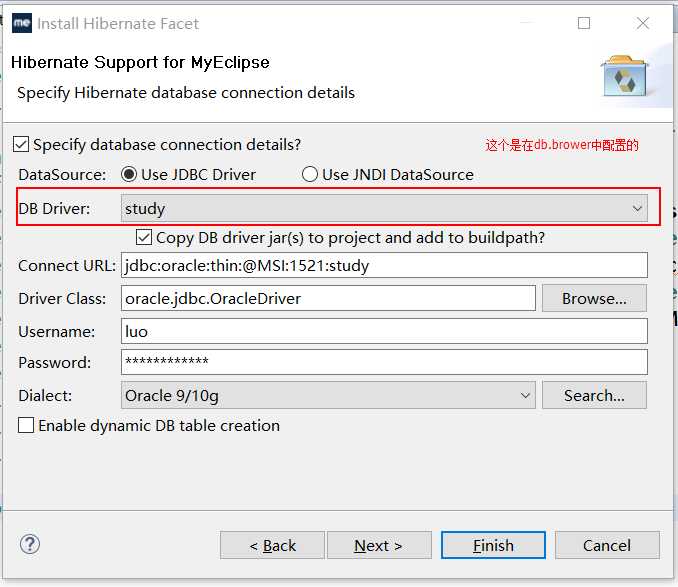This screenshot has width=678, height=587.
Task: Click the Connect URL input field
Action: [x=384, y=265]
